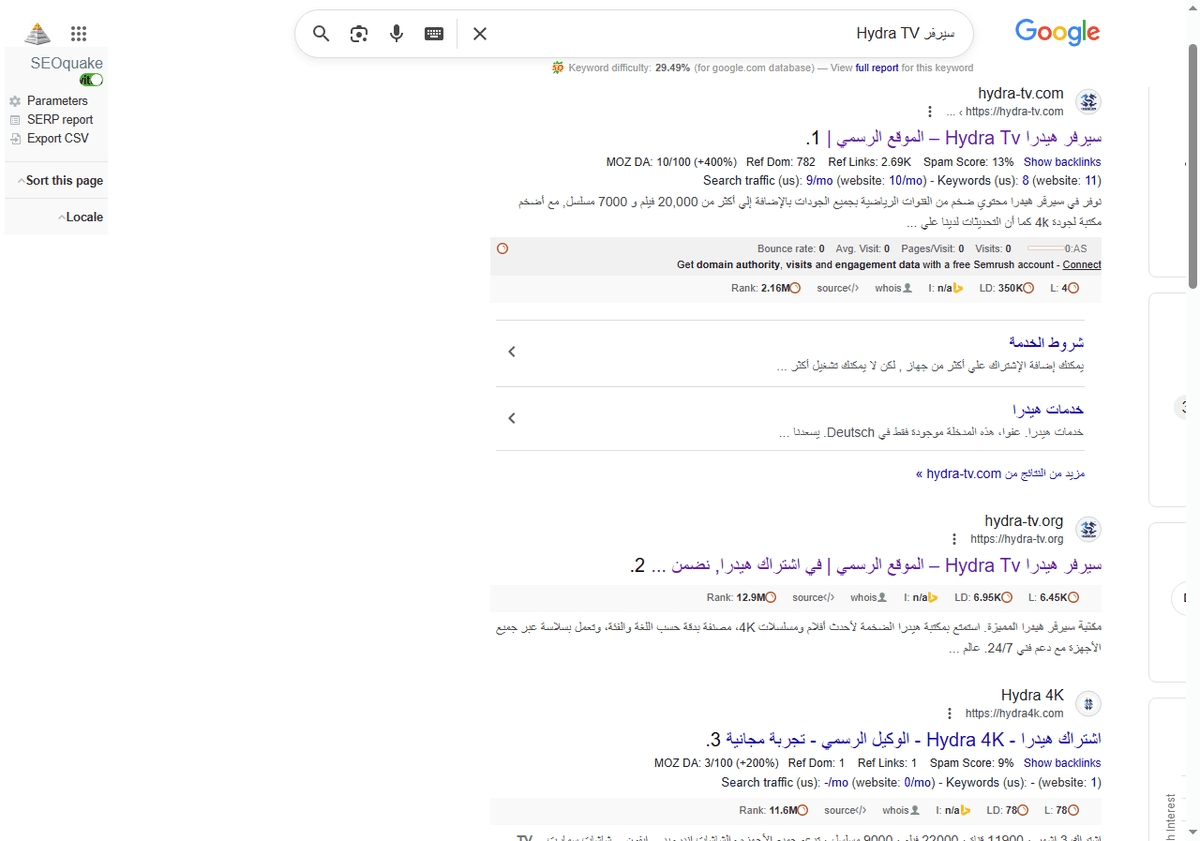Click the search magnifier icon
The image size is (1200, 841).
(x=320, y=33)
